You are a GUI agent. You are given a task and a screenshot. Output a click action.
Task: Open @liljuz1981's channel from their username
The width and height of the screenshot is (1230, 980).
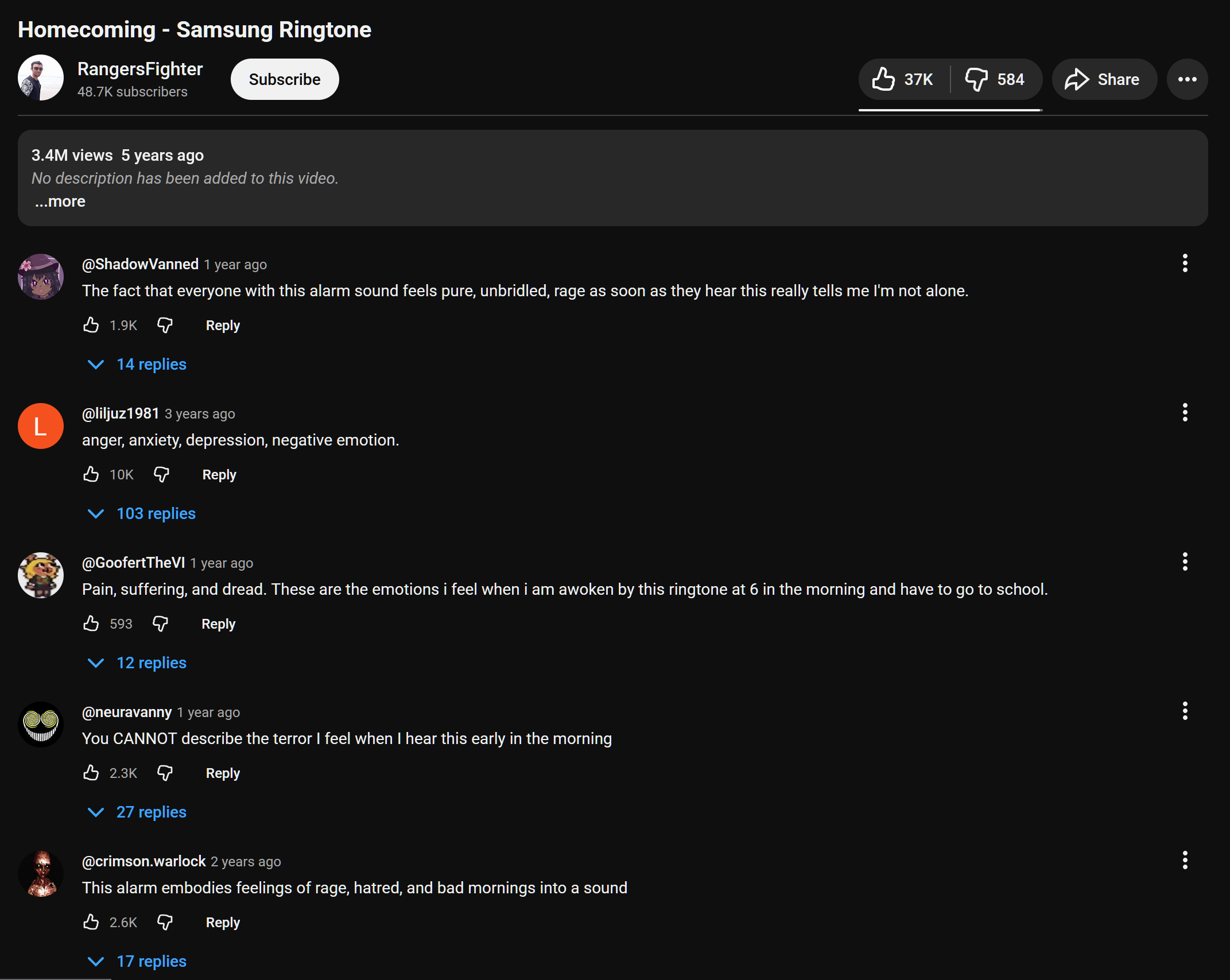click(x=120, y=413)
